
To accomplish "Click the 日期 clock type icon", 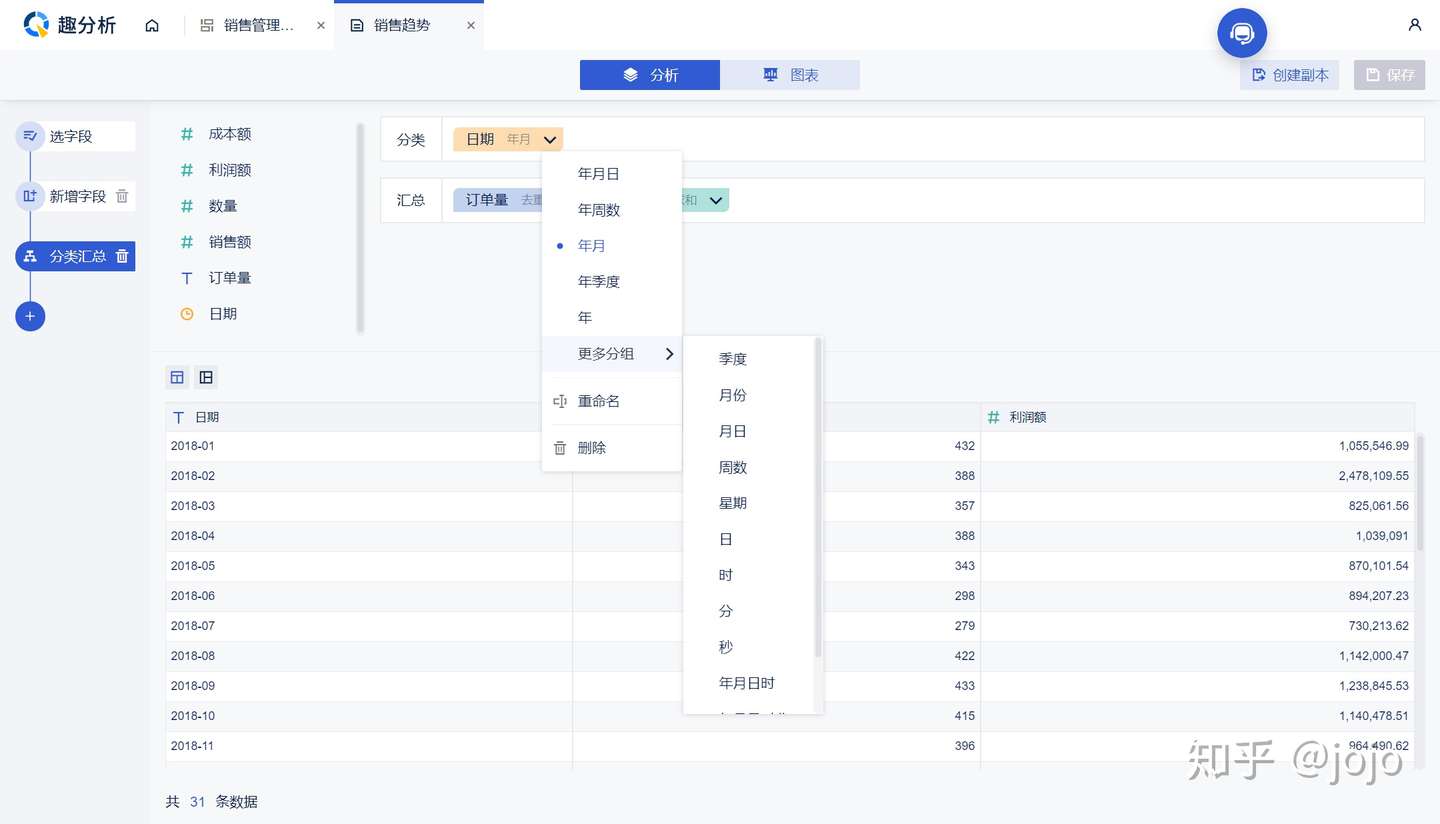I will [x=187, y=314].
